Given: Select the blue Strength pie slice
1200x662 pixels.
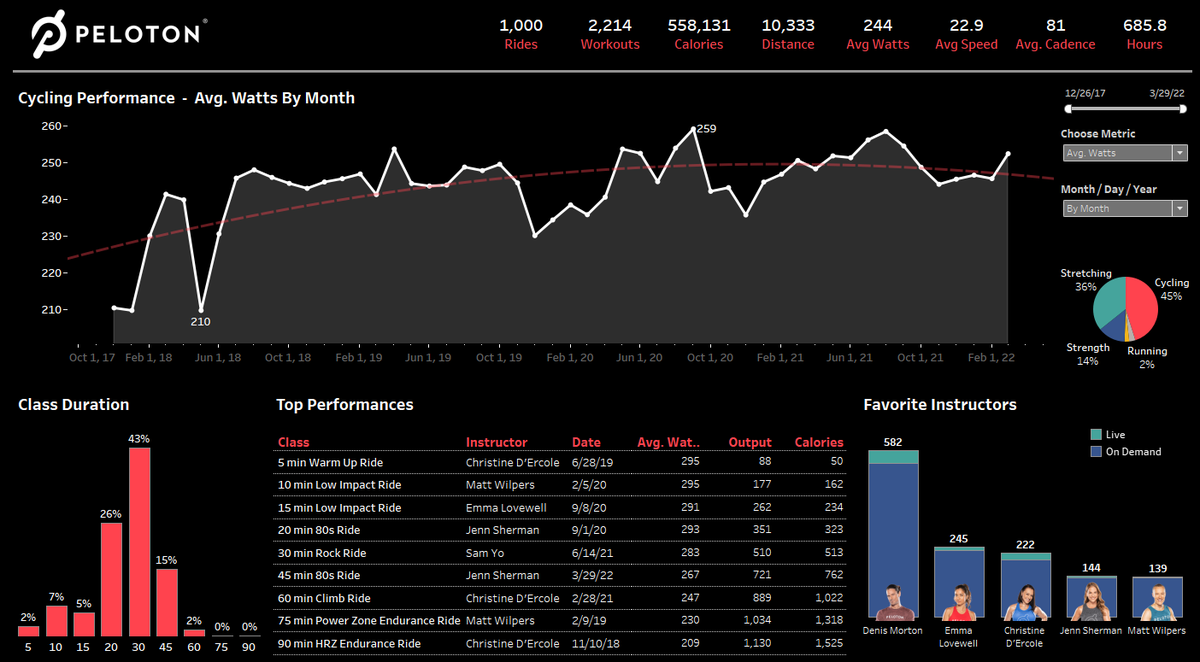Looking at the screenshot, I should pyautogui.click(x=1113, y=330).
